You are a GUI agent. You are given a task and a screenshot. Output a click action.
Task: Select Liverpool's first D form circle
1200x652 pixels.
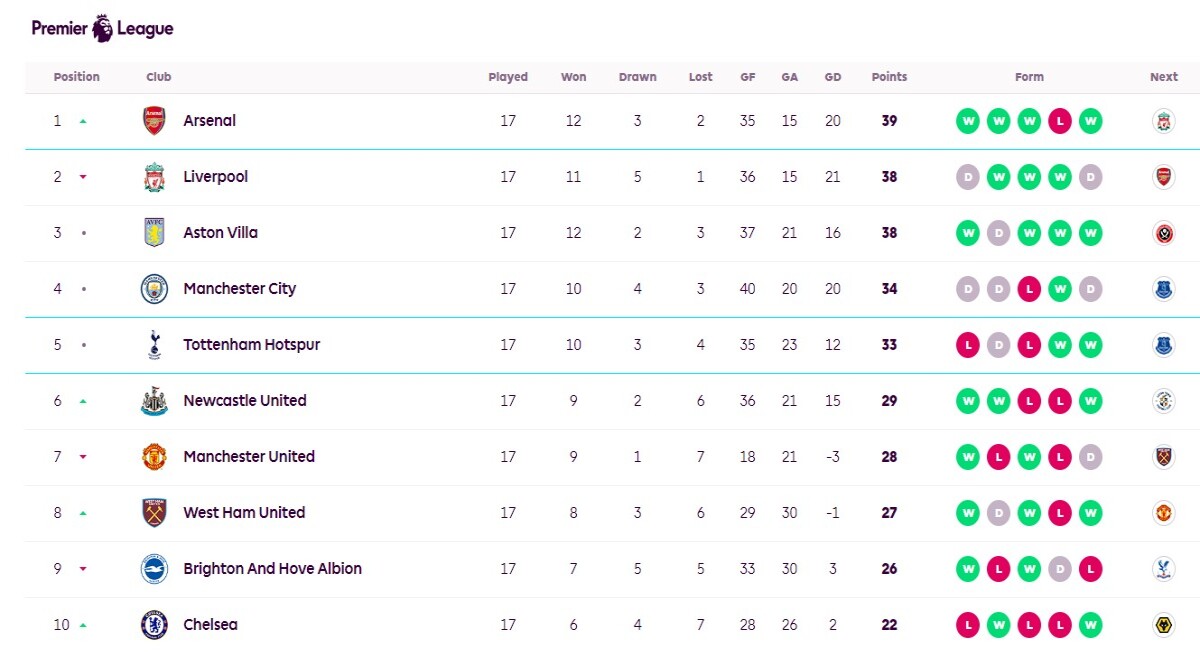click(967, 177)
